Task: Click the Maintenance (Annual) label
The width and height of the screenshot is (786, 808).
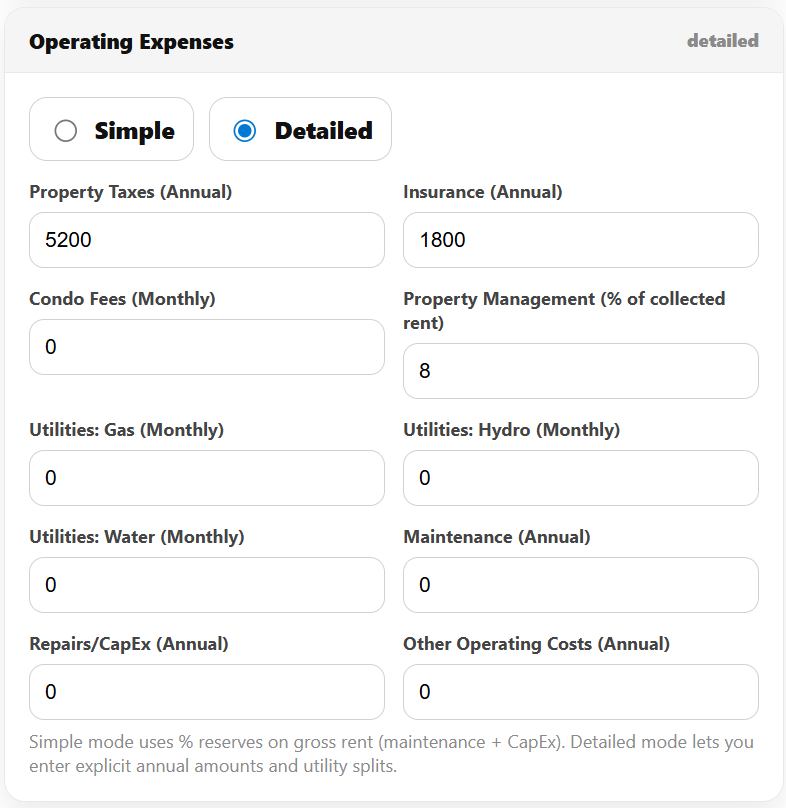Action: pyautogui.click(x=497, y=537)
